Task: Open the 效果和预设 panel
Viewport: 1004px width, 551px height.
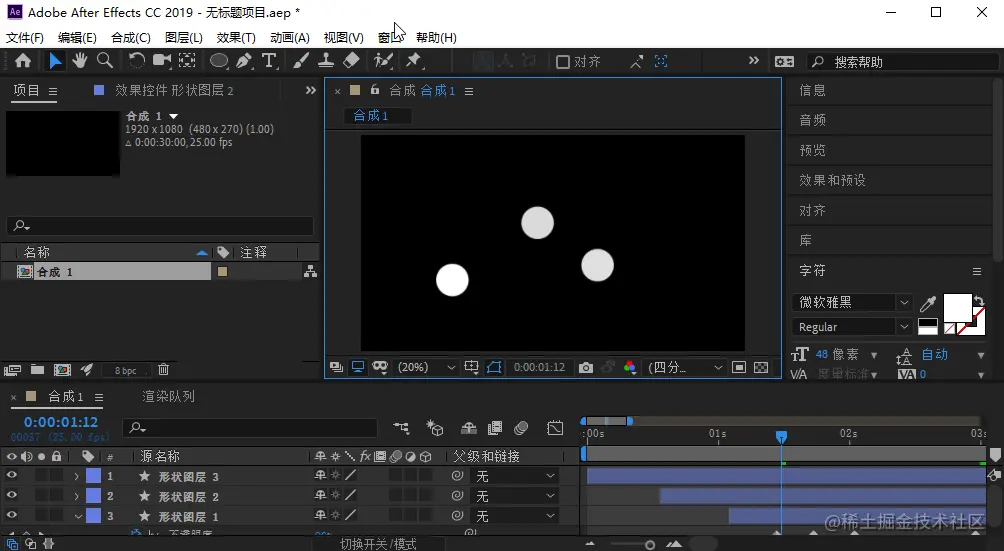Action: 832,180
